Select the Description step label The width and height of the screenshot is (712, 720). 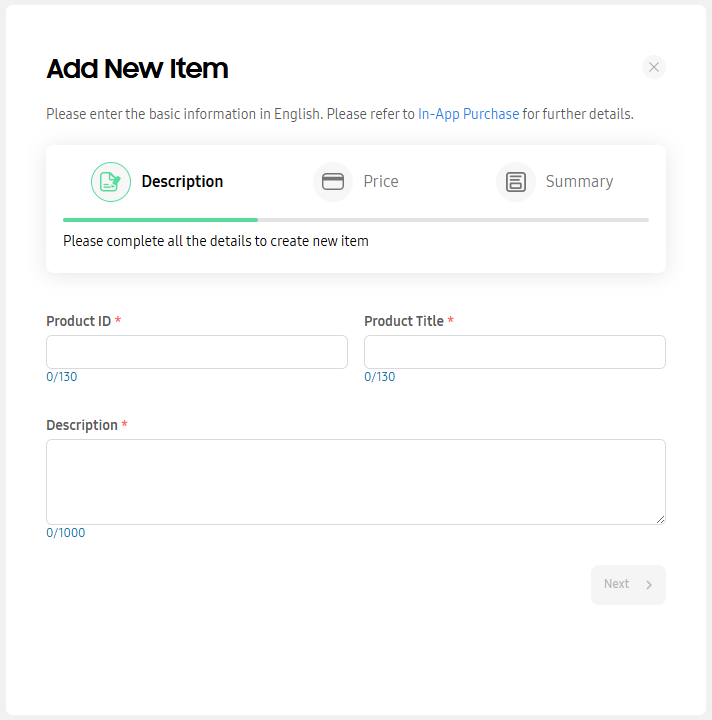coord(182,182)
